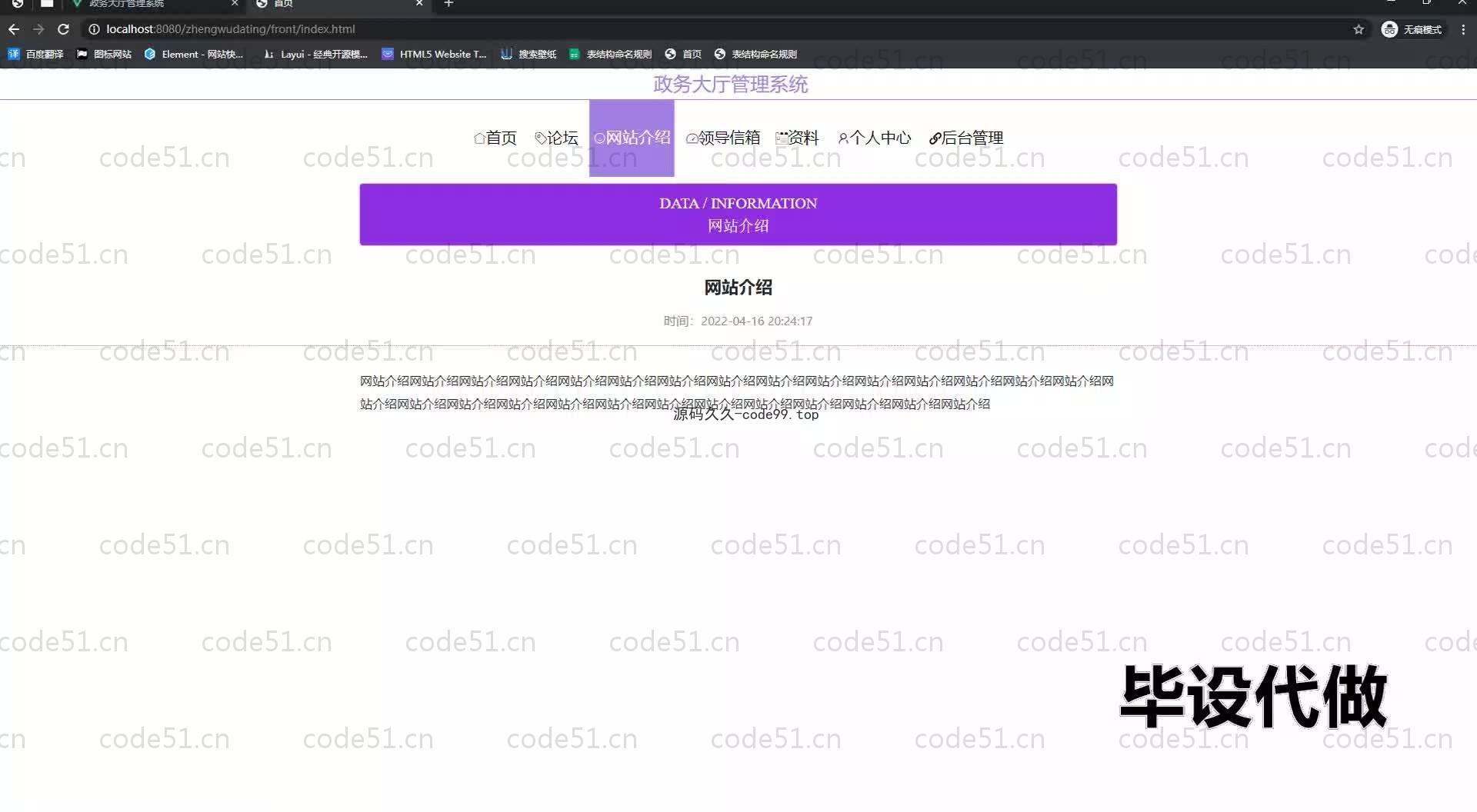The image size is (1477, 812).
Task: Open 个人中心 in site navigation
Action: 874,138
